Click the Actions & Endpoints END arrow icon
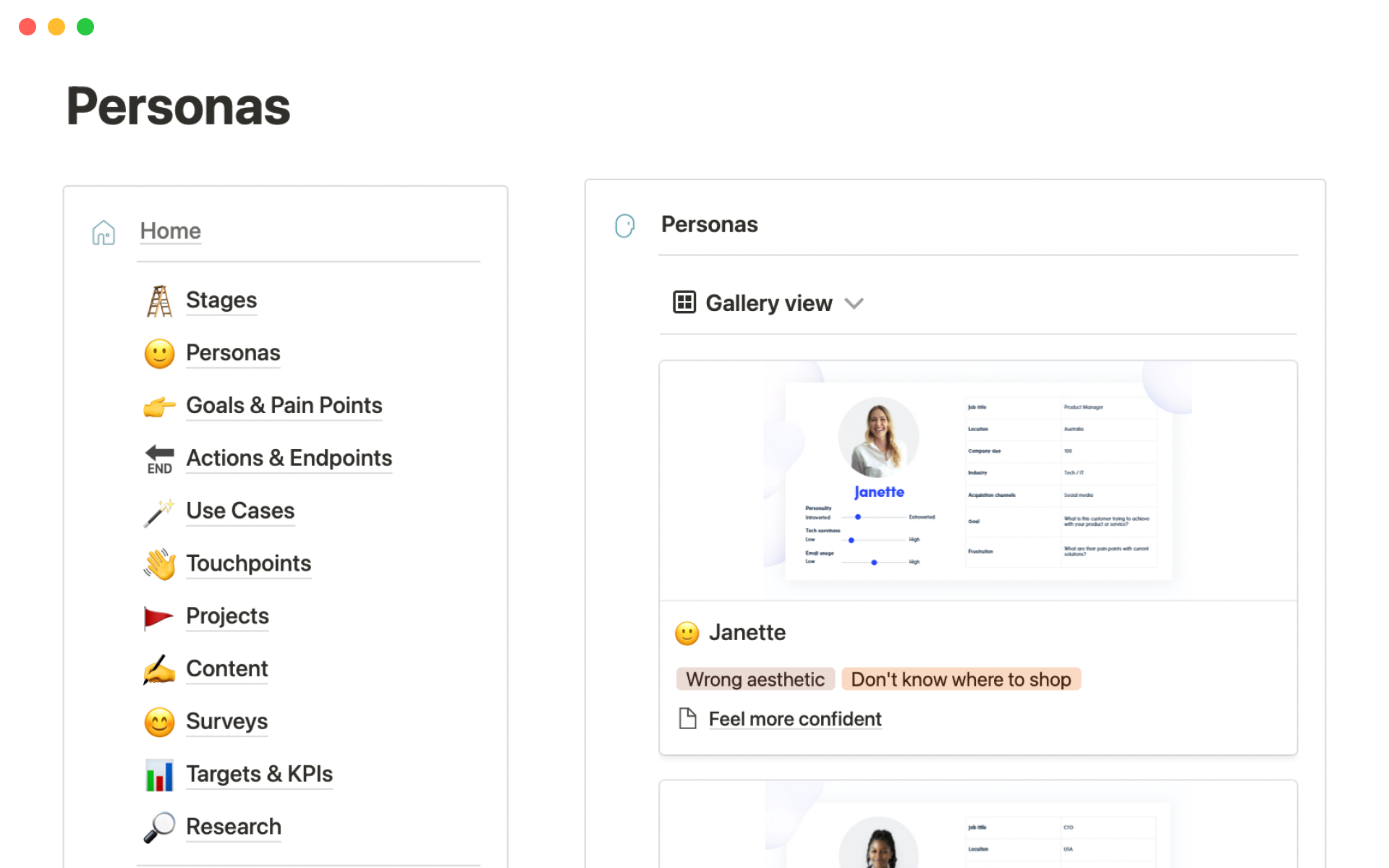 click(x=159, y=459)
